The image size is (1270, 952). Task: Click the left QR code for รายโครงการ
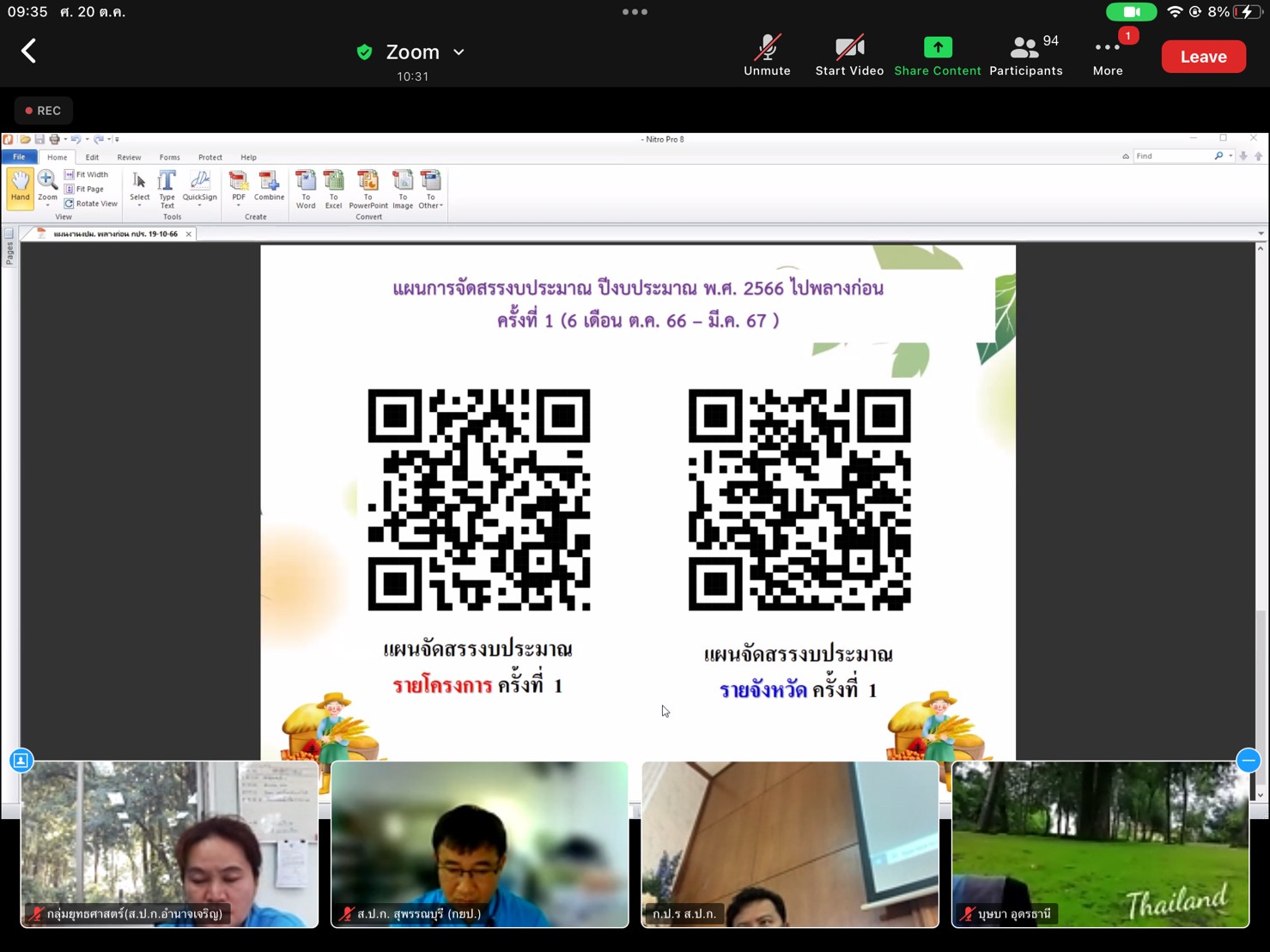point(479,500)
